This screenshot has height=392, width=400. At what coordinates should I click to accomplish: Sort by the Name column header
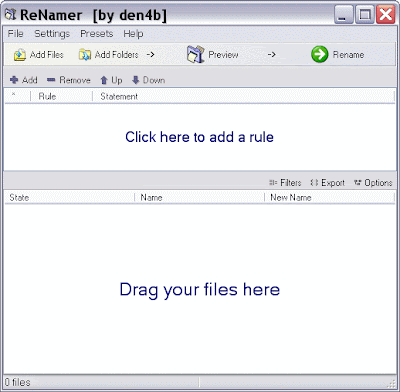[199, 197]
